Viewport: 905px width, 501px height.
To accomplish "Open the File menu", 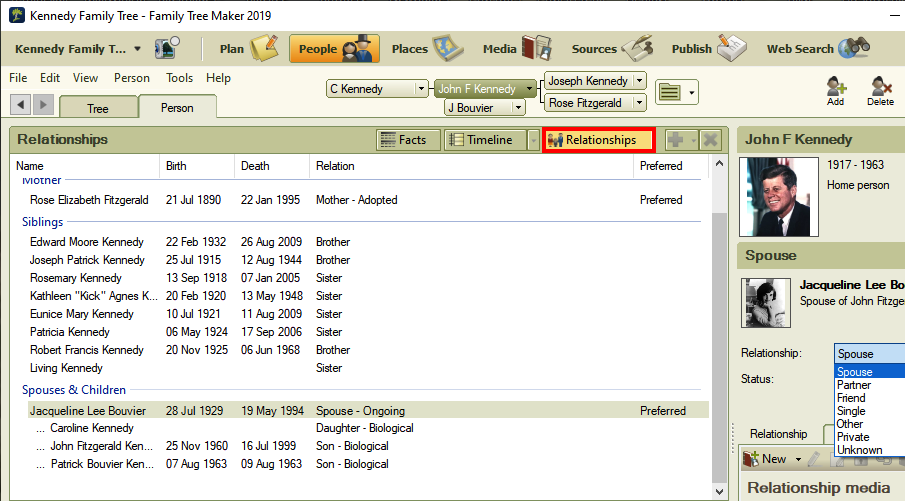I will [x=18, y=77].
